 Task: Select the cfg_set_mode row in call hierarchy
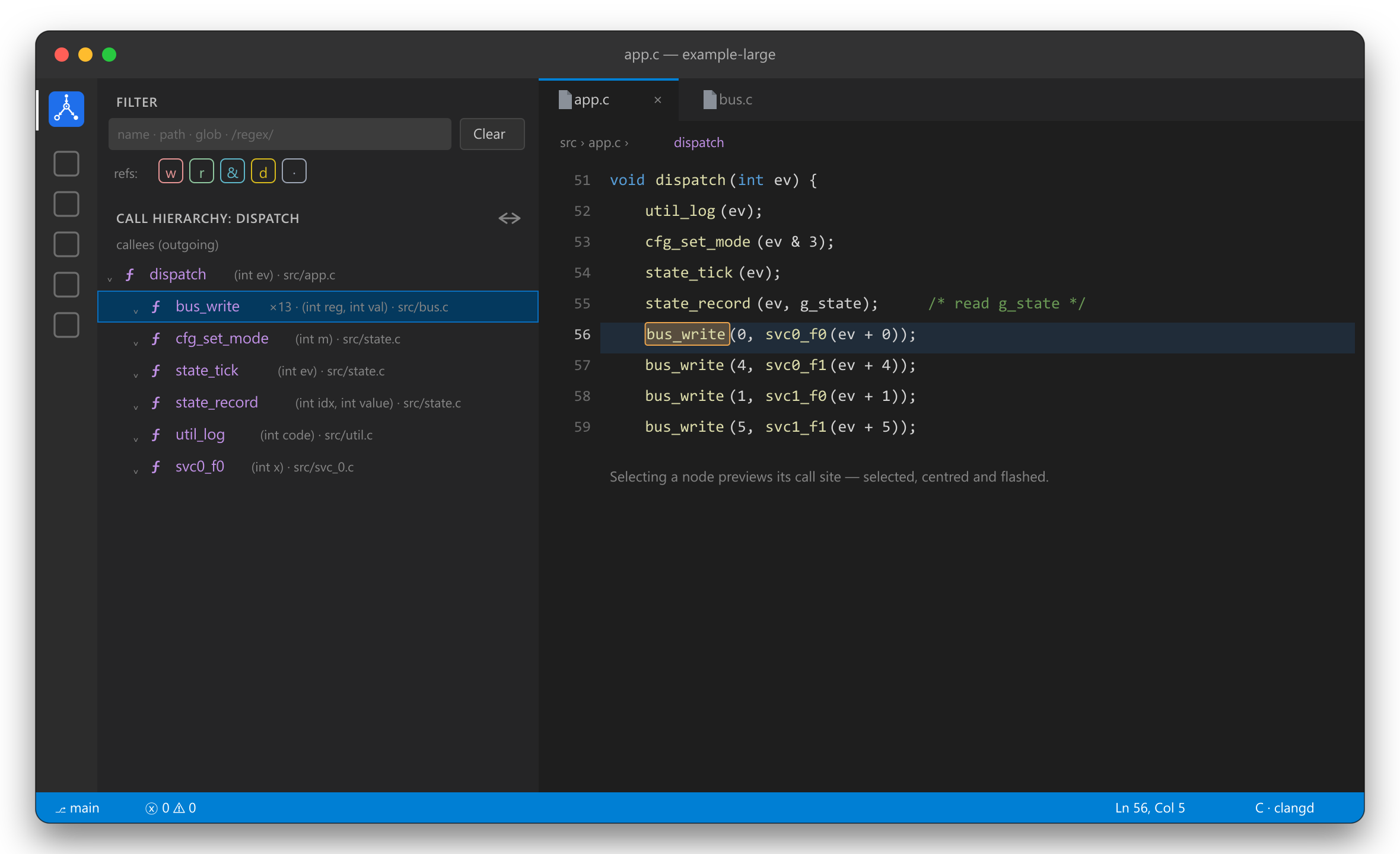coord(318,339)
